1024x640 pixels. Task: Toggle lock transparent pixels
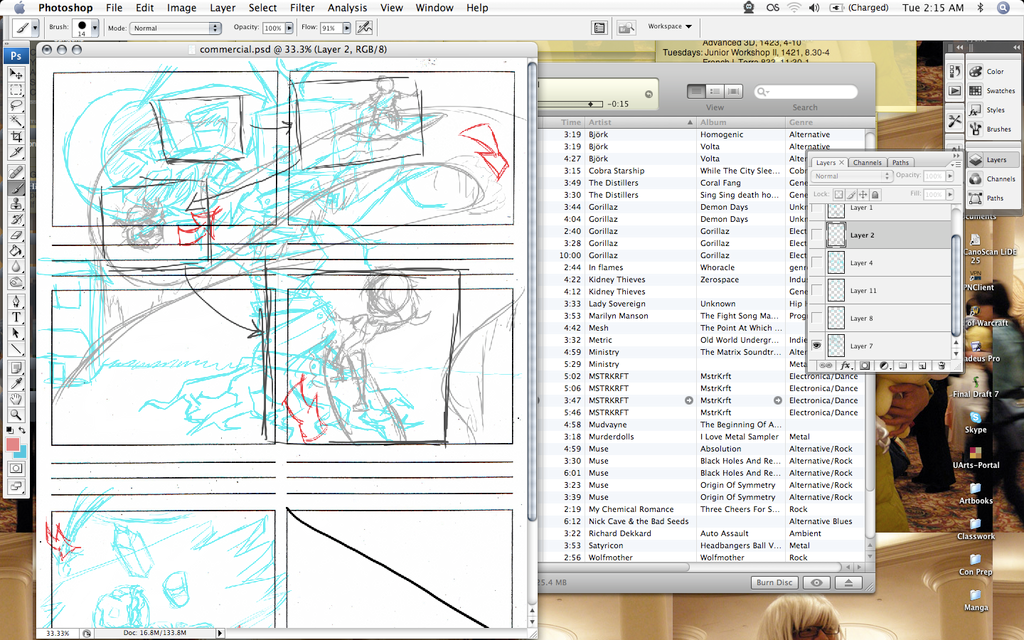[x=839, y=195]
